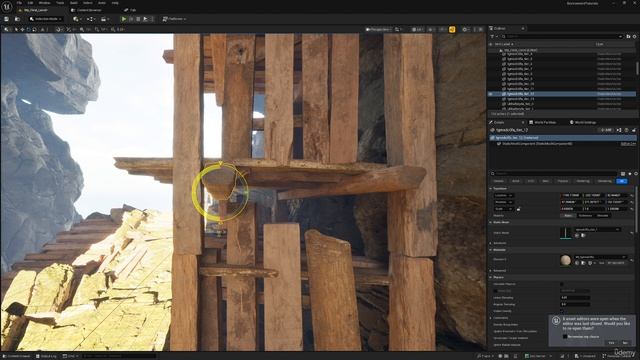Viewport: 640px width, 360px height.
Task: Open Blueprint/add script icon next to Add
Action: [x=619, y=130]
